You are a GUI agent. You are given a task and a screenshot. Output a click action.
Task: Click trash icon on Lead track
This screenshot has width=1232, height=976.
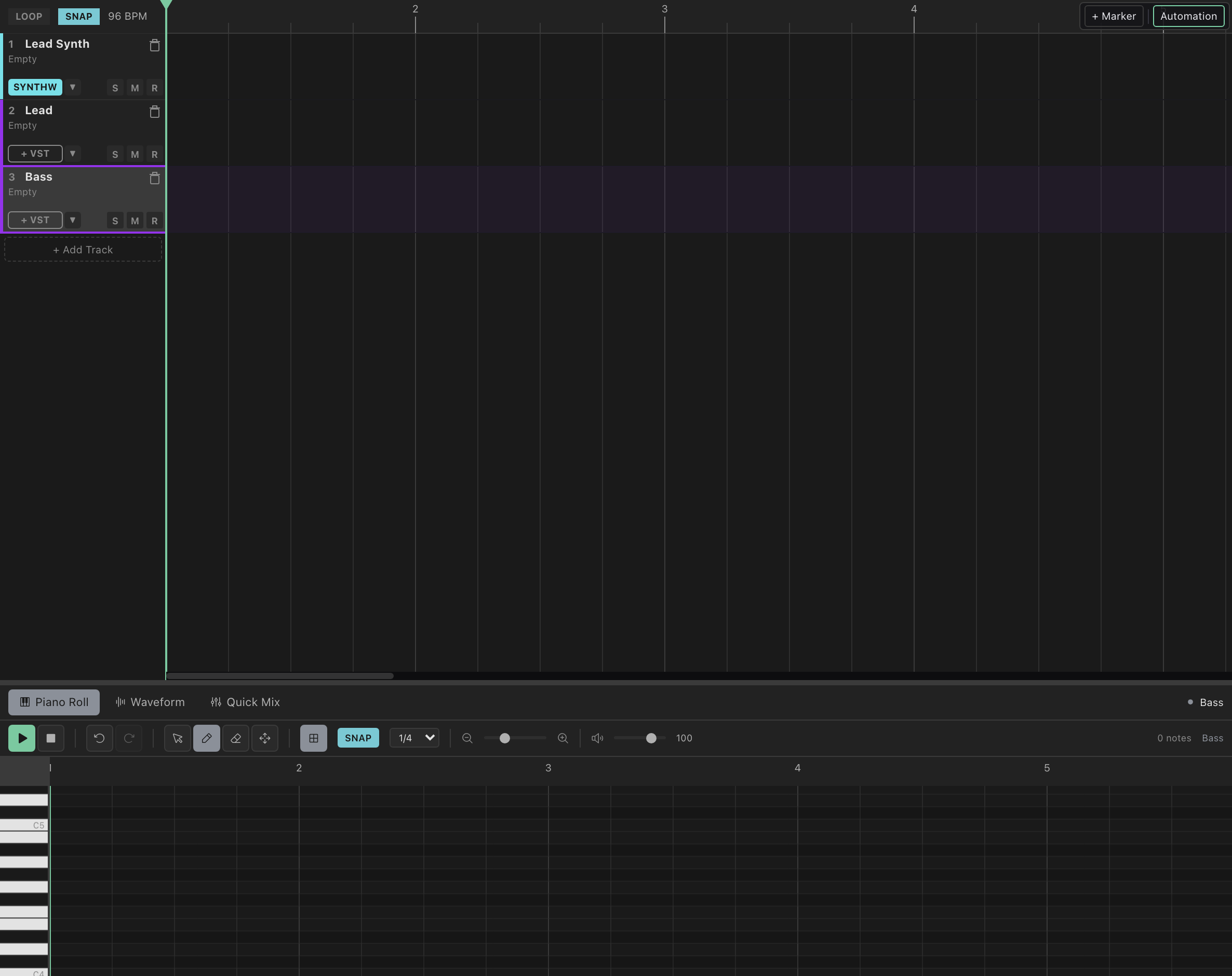click(154, 112)
